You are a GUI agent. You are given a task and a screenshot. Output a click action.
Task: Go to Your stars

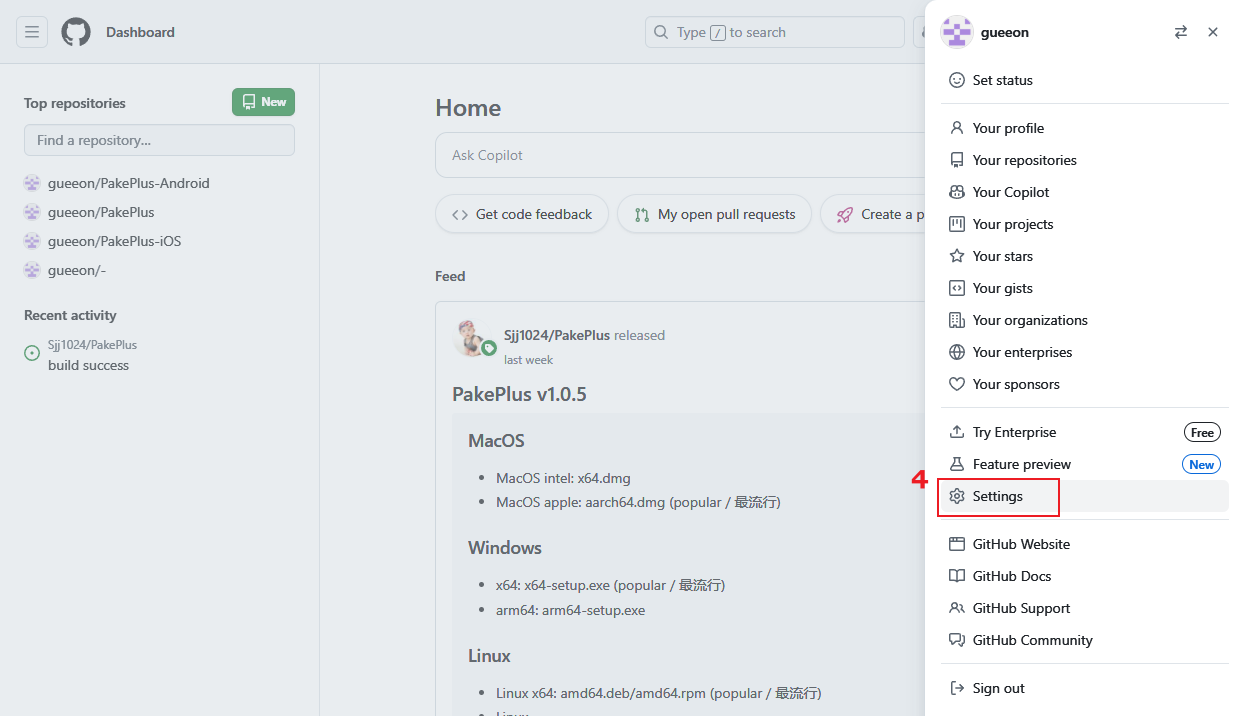coord(1002,256)
